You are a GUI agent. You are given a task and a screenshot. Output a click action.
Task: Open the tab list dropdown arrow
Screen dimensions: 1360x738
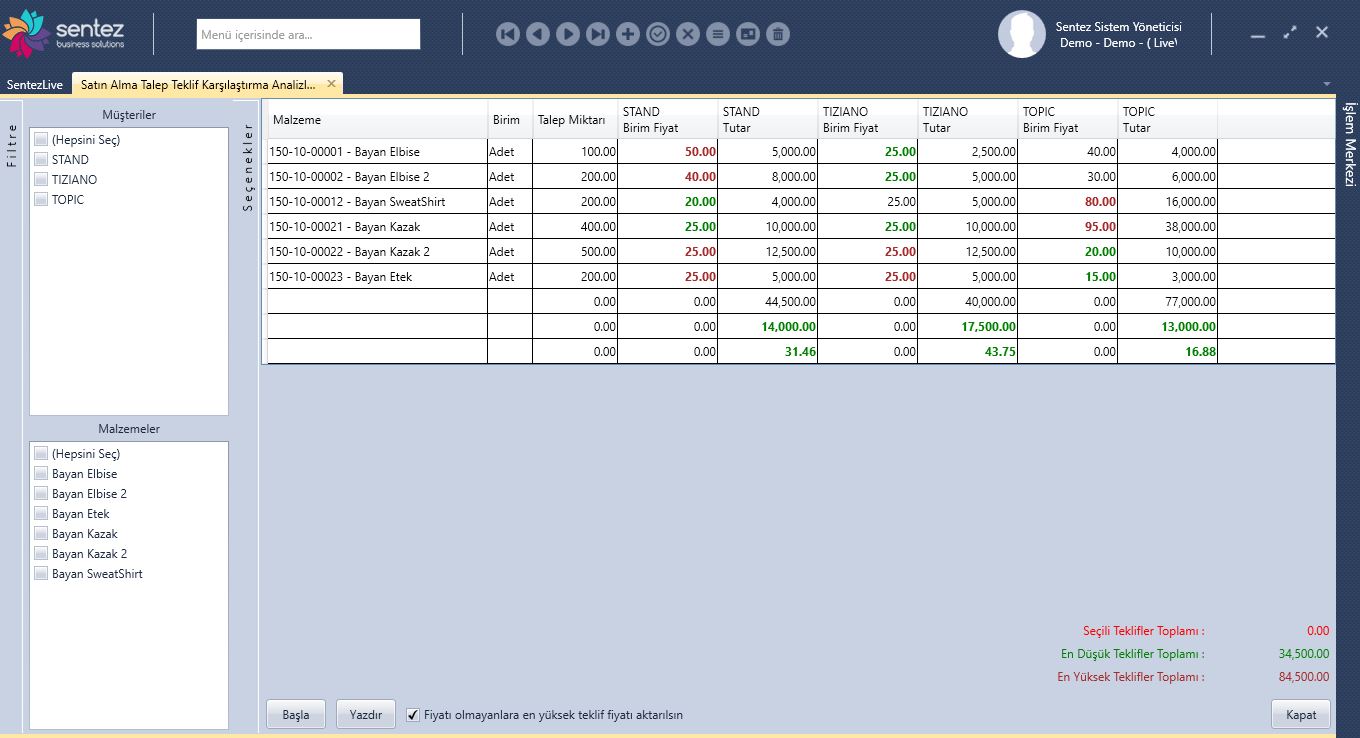[1327, 84]
